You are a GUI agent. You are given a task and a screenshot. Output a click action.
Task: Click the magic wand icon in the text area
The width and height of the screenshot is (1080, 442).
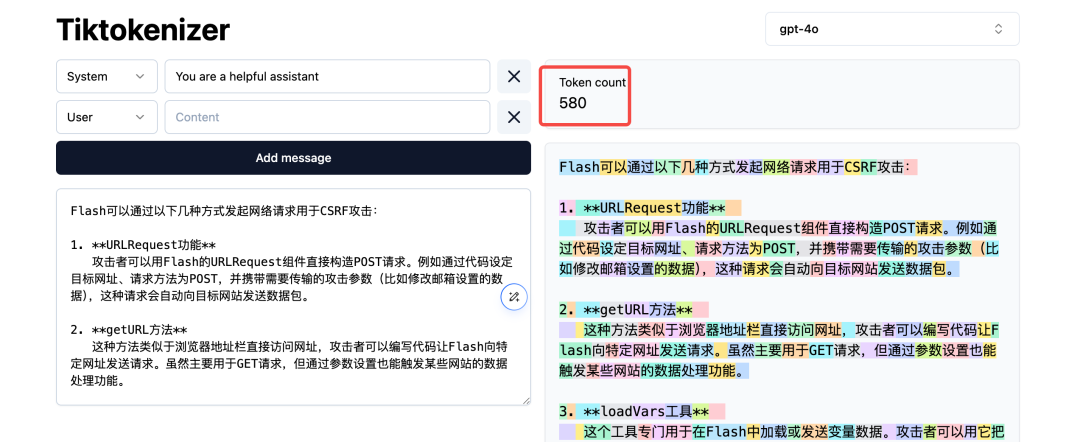tap(513, 297)
